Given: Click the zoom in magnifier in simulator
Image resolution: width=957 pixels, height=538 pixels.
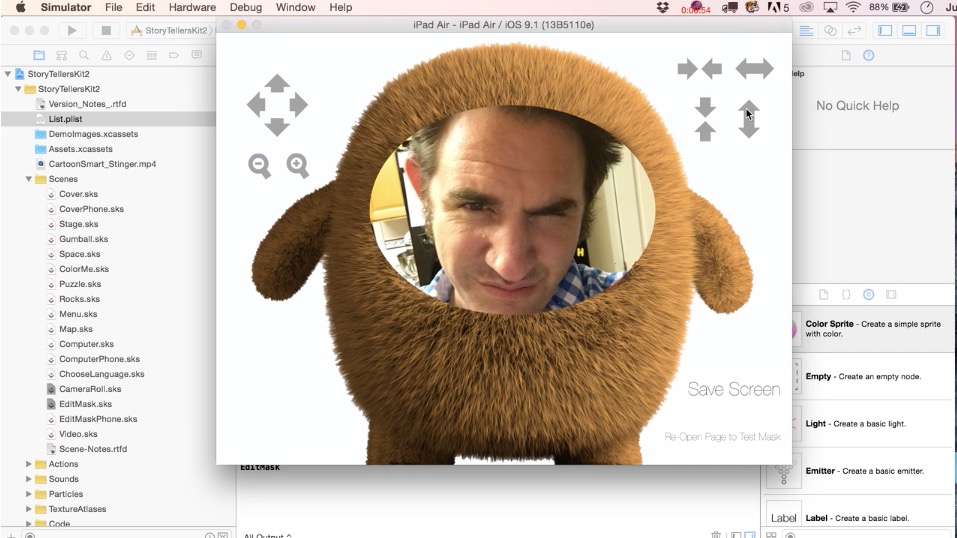Looking at the screenshot, I should tap(298, 166).
